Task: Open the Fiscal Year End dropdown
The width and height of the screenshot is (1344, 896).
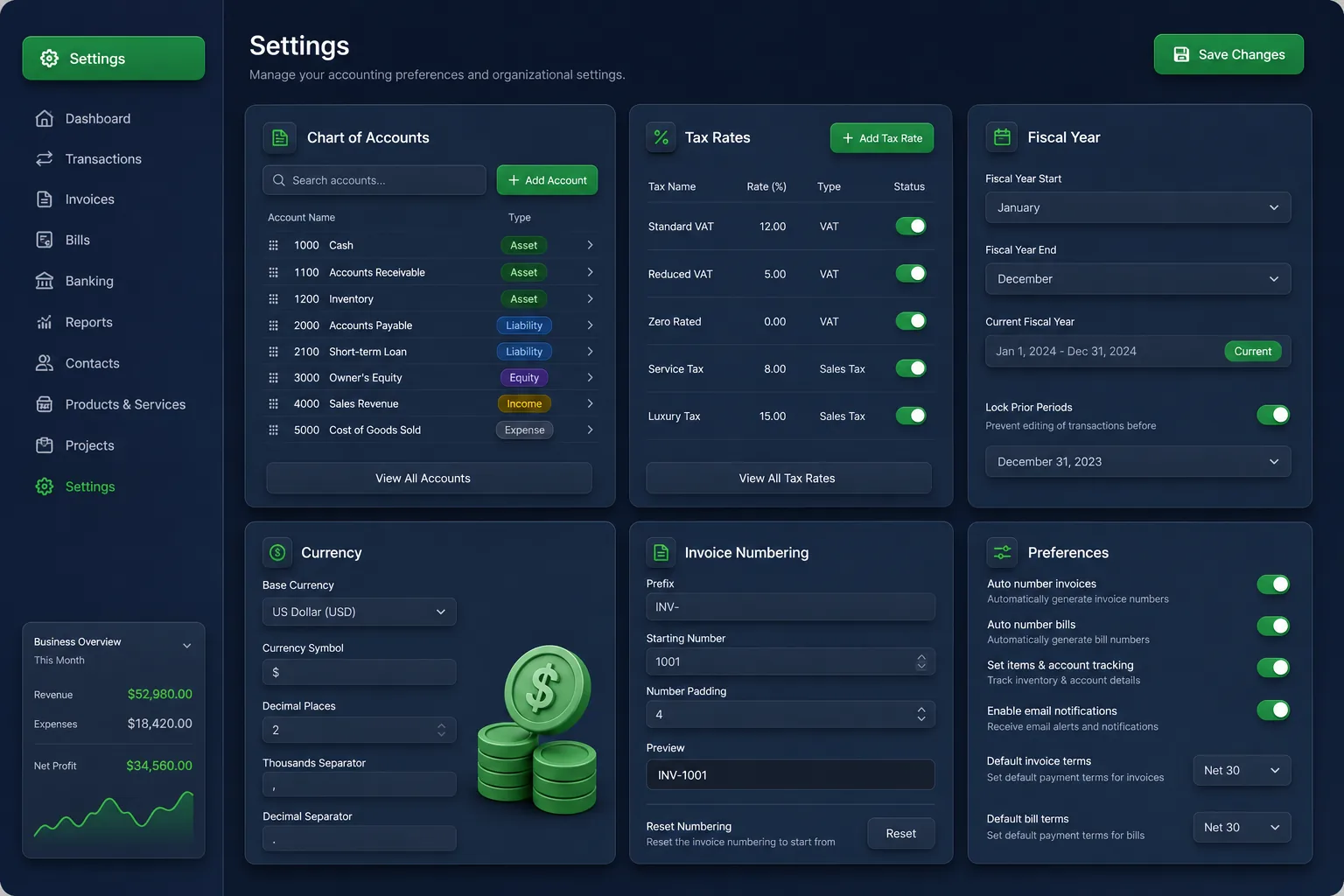Action: pos(1137,279)
